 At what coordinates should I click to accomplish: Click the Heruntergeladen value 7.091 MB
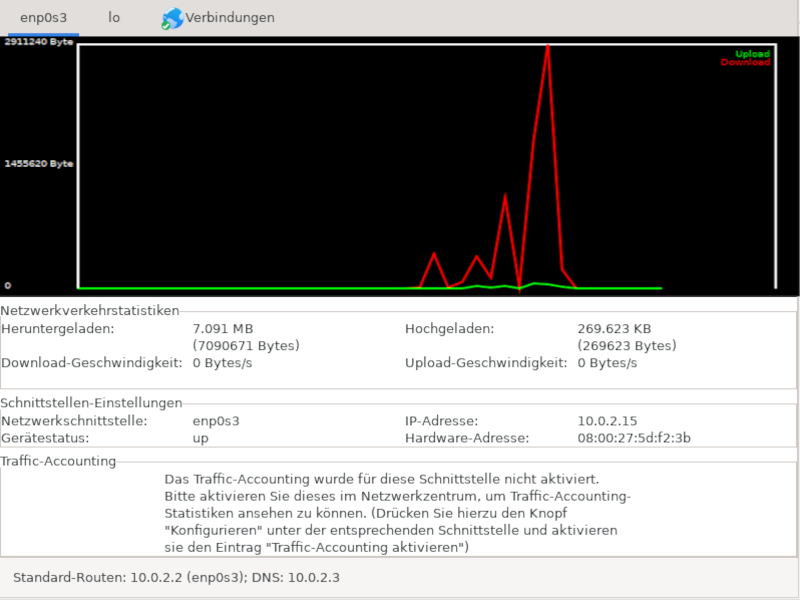click(x=223, y=329)
